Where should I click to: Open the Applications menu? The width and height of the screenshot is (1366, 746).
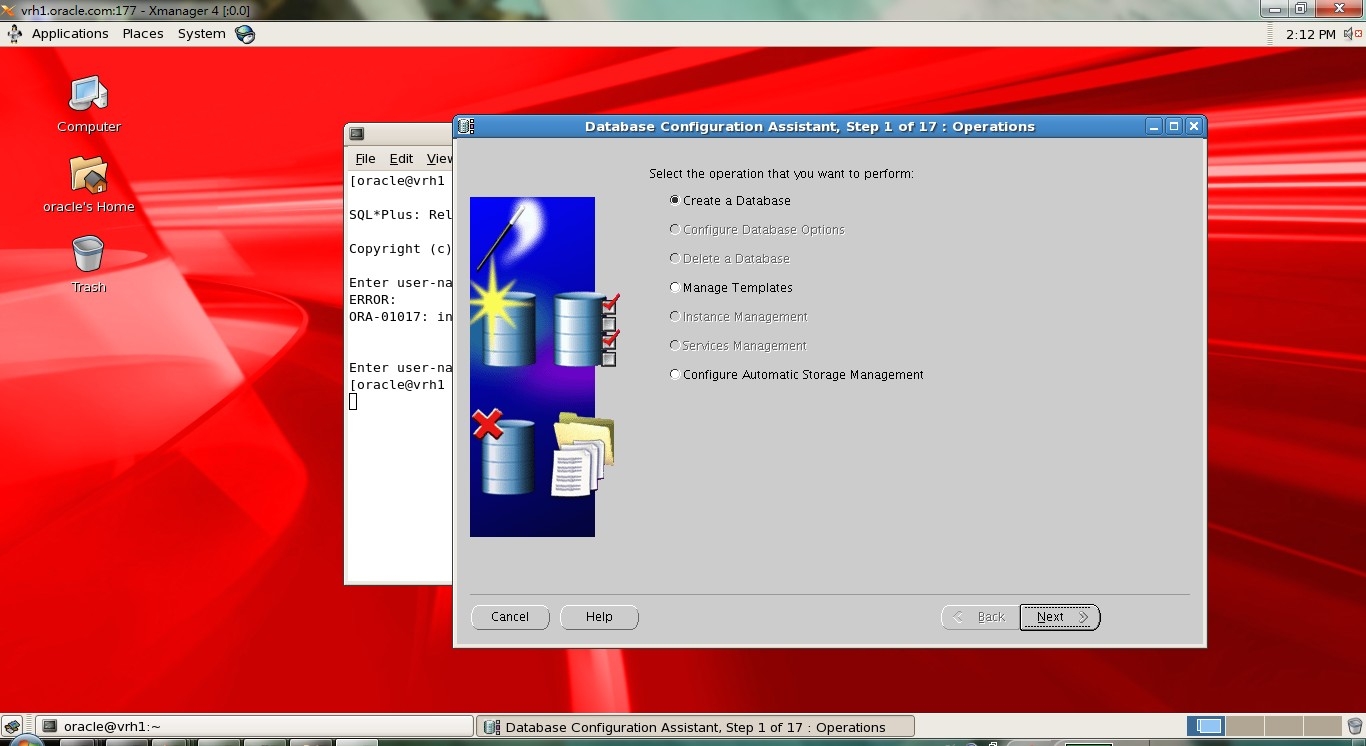[x=70, y=34]
